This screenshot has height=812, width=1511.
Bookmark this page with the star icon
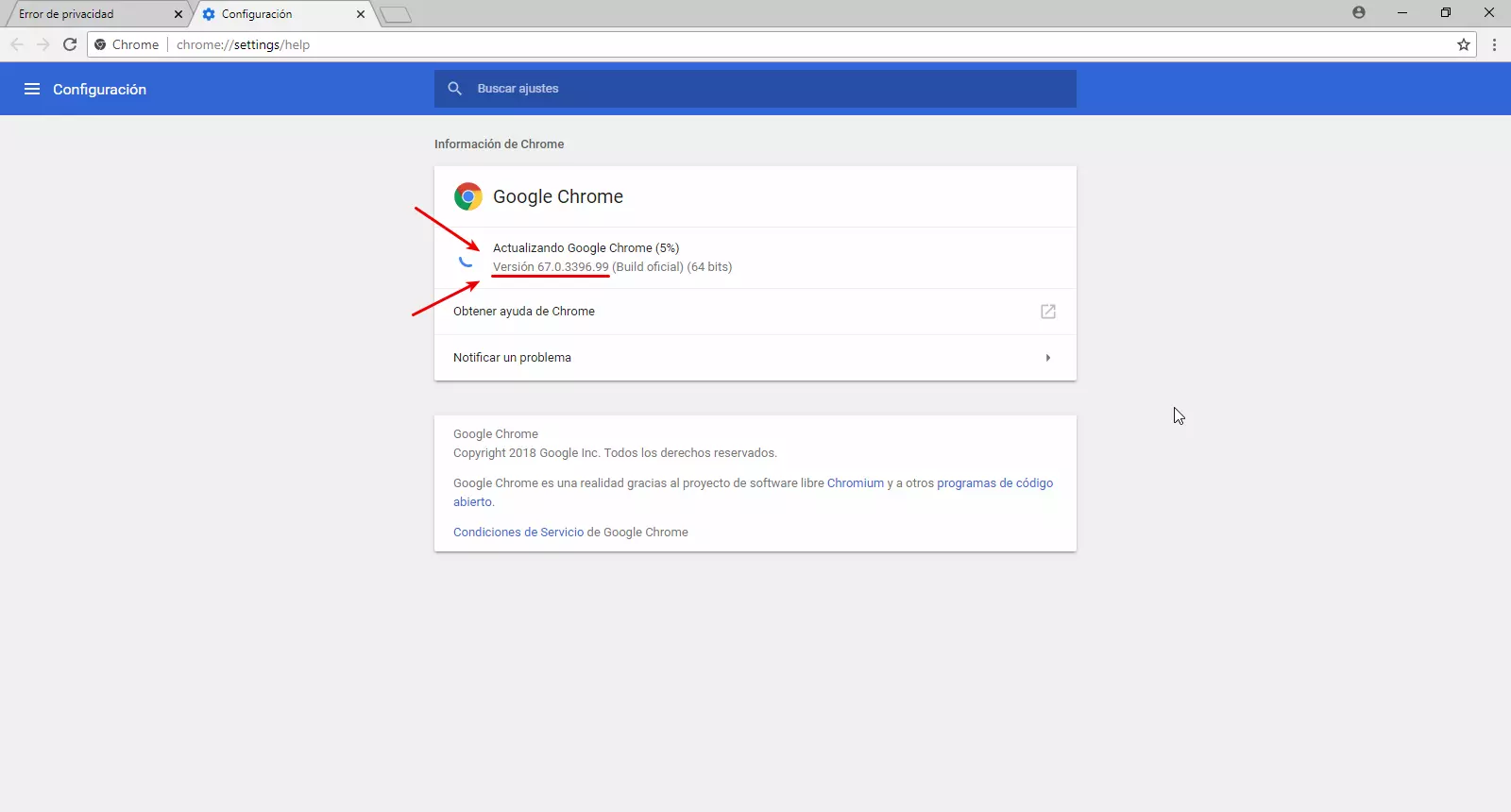click(x=1464, y=44)
